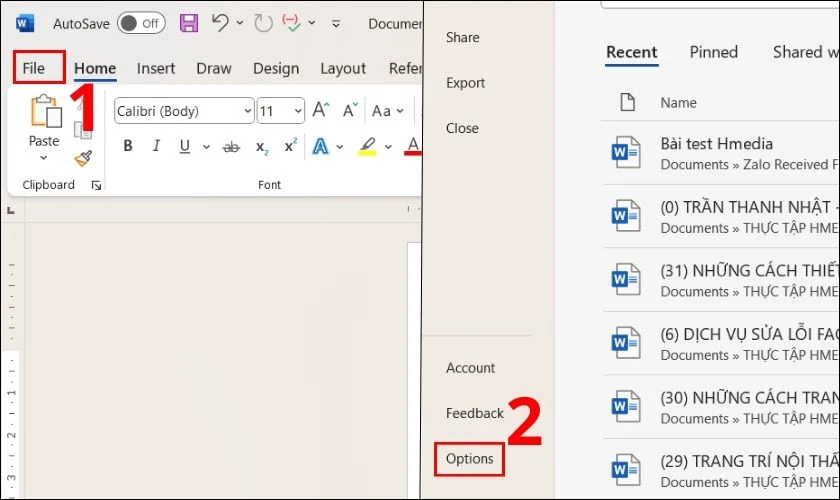840x500 pixels.
Task: Open the Design ribbon tab
Action: point(276,69)
